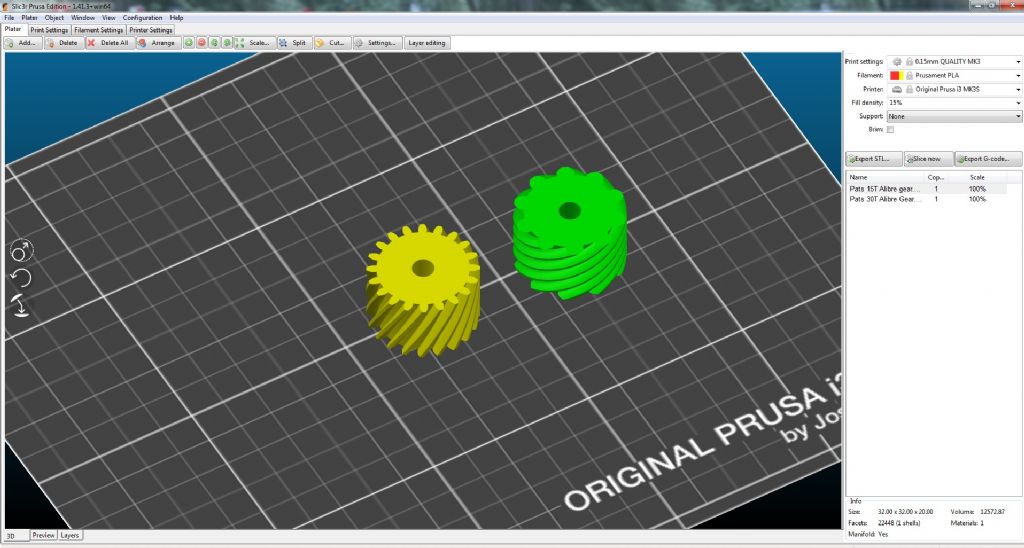1024x548 pixels.
Task: Click the Facets value 22448 (1 shells)
Action: [899, 523]
